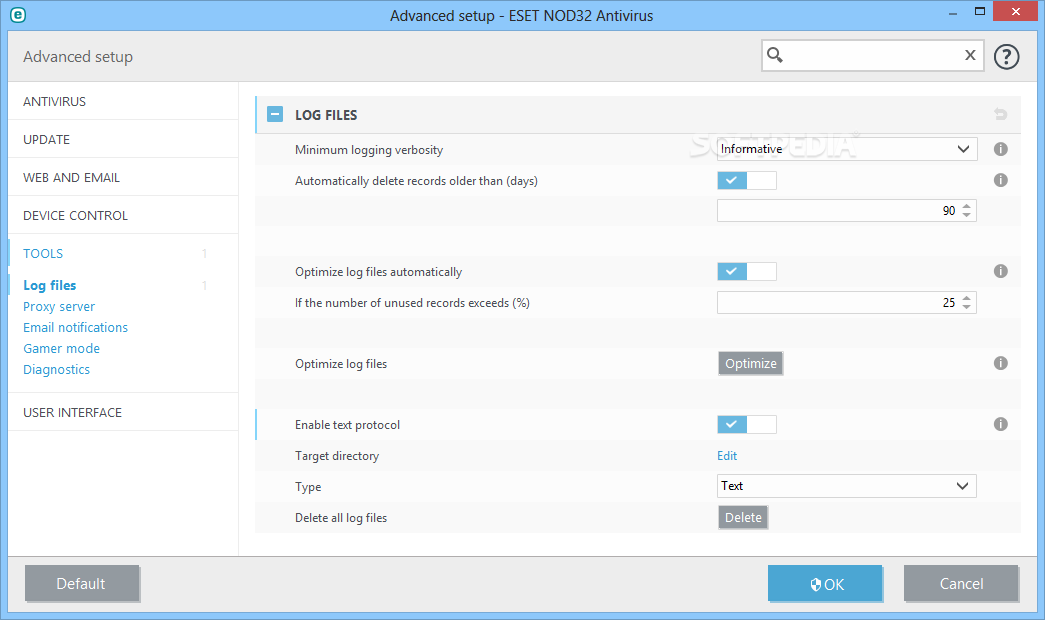Clear the search field with X
The width and height of the screenshot is (1045, 620).
pos(970,55)
